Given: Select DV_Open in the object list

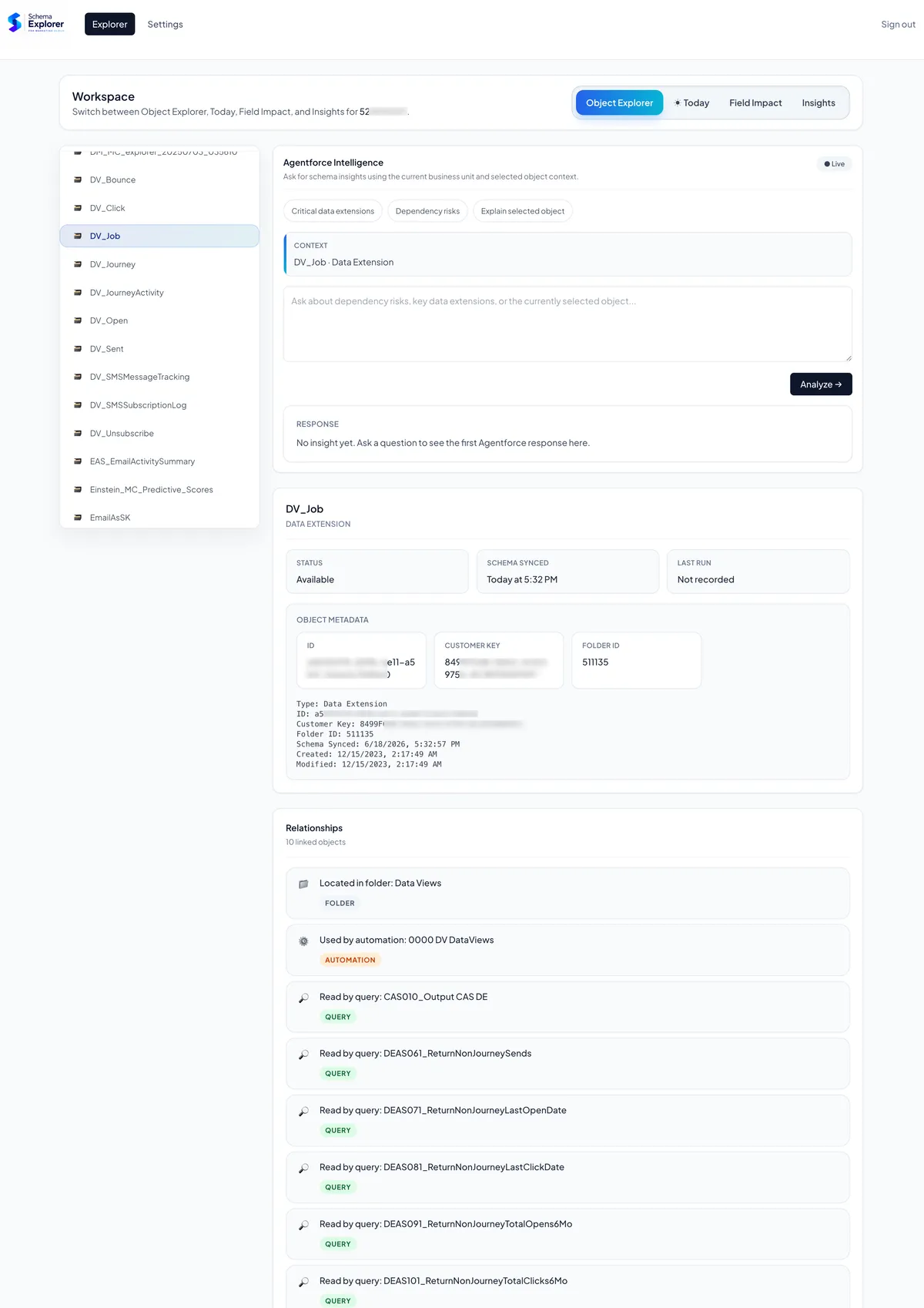Looking at the screenshot, I should point(159,320).
